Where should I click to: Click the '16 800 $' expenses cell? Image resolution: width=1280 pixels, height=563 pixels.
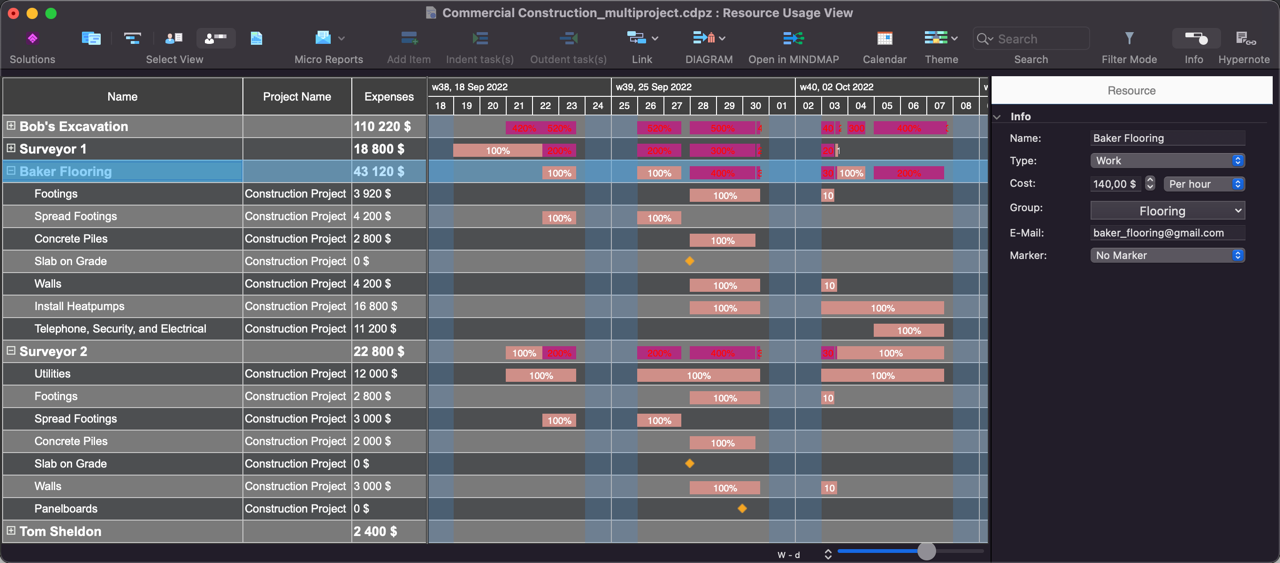tap(389, 306)
